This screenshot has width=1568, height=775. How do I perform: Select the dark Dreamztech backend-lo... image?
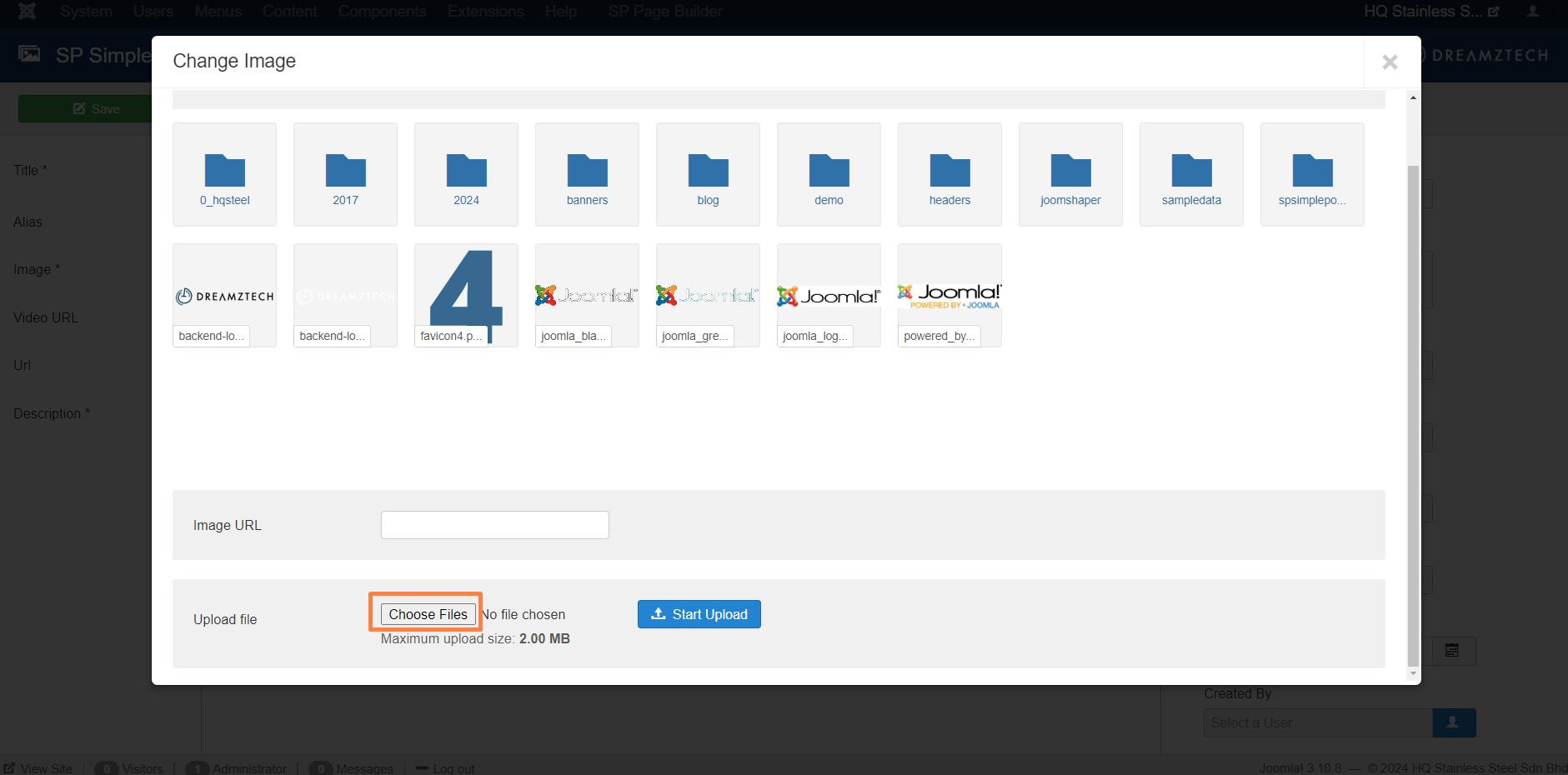pos(224,295)
